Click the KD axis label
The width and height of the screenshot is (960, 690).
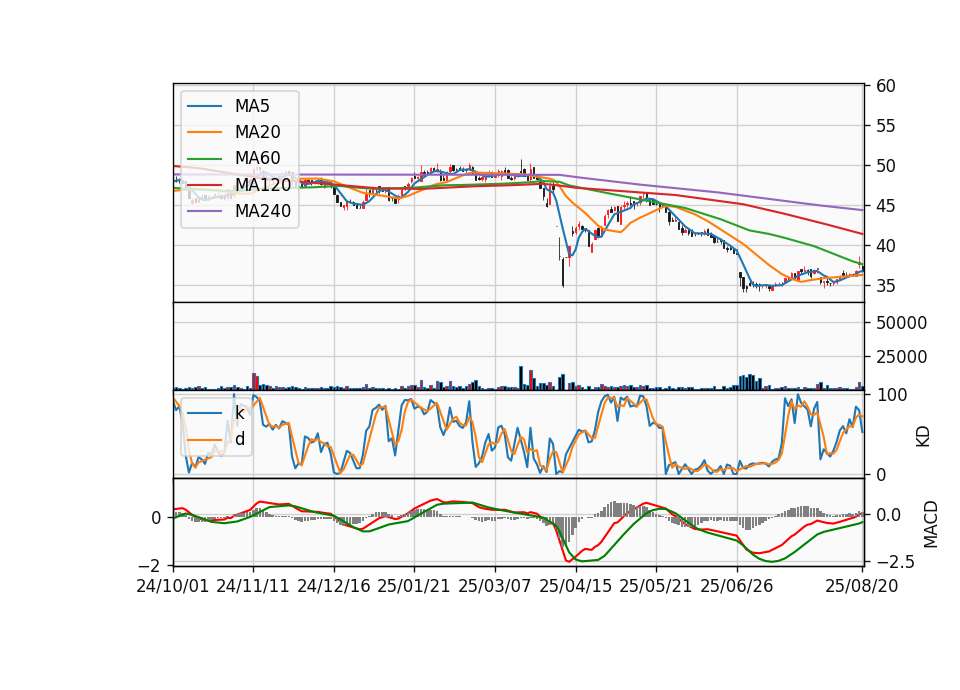(923, 437)
